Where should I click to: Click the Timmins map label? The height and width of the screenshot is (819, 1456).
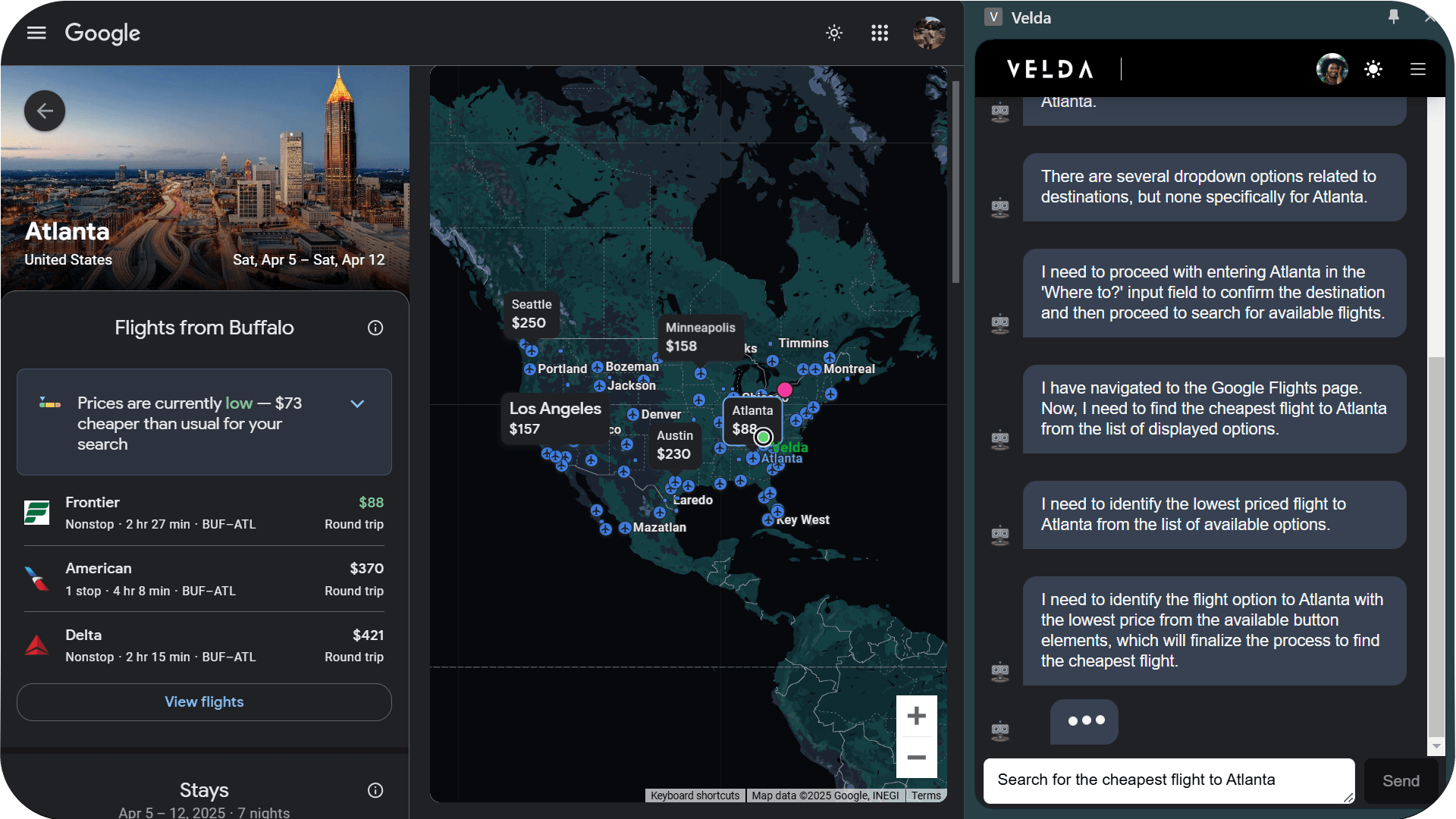tap(803, 344)
